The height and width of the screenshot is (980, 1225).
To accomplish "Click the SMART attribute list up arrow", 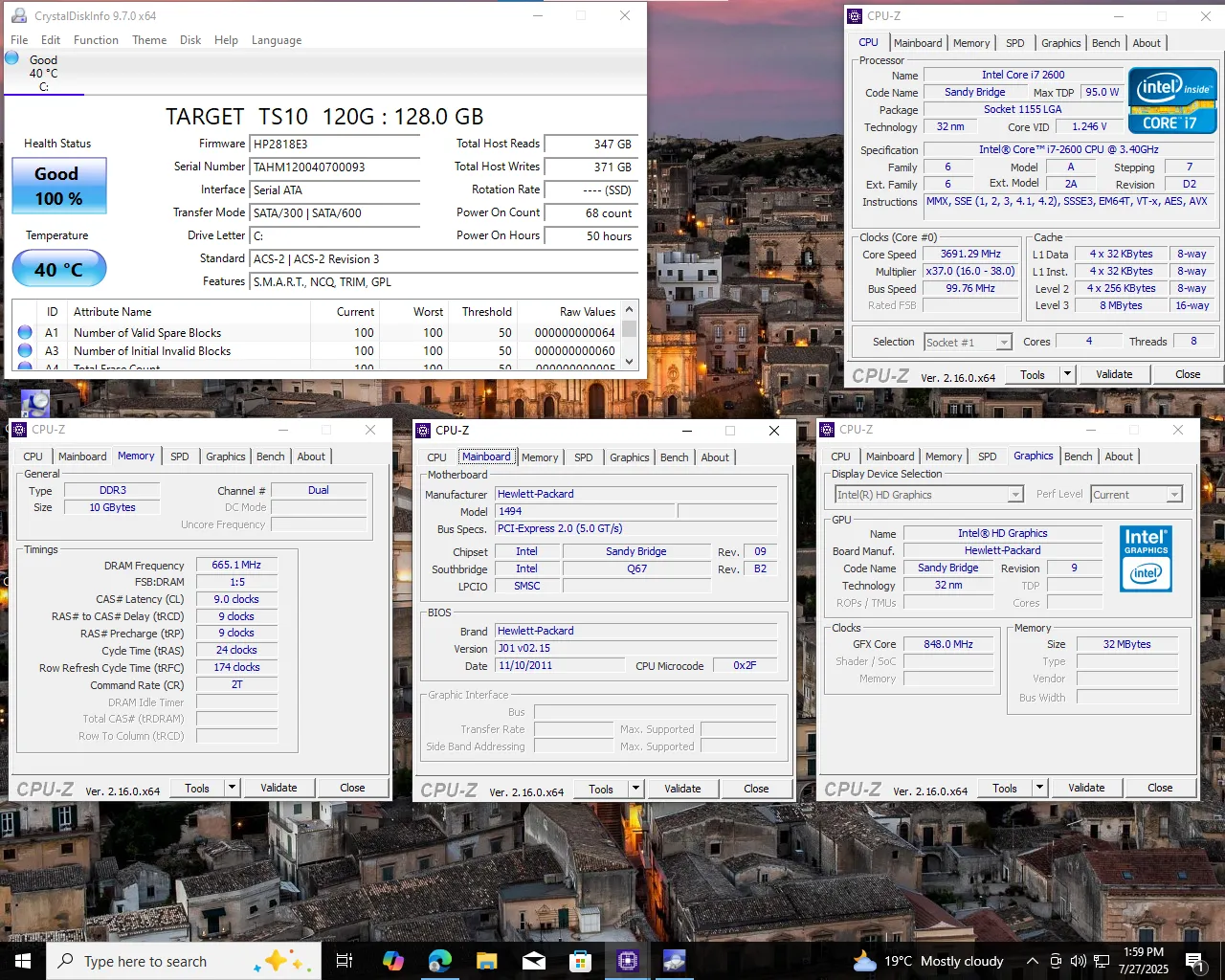I will (x=629, y=309).
